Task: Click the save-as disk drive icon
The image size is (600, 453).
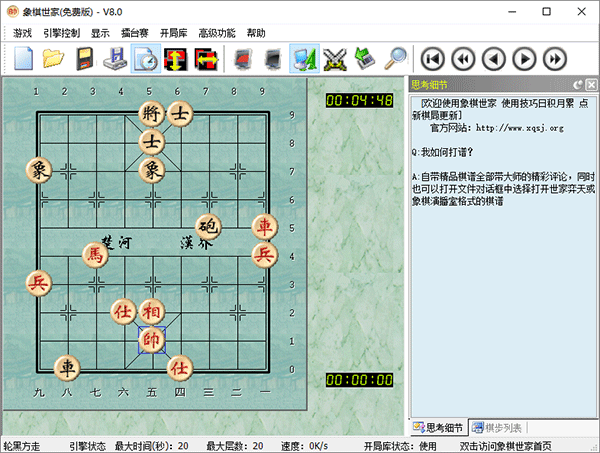Action: [115, 59]
